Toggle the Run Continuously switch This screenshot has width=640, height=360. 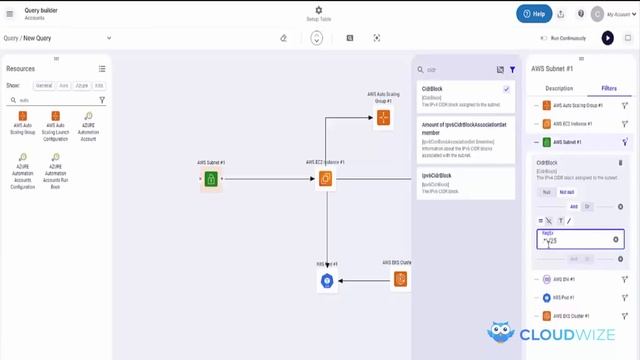click(x=543, y=38)
